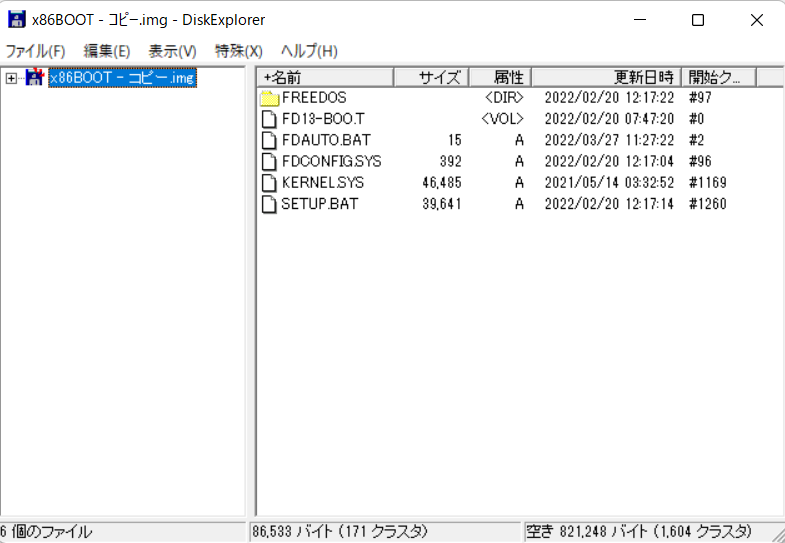
Task: Click the date 2021/05/14 03:32:52
Action: coord(609,183)
